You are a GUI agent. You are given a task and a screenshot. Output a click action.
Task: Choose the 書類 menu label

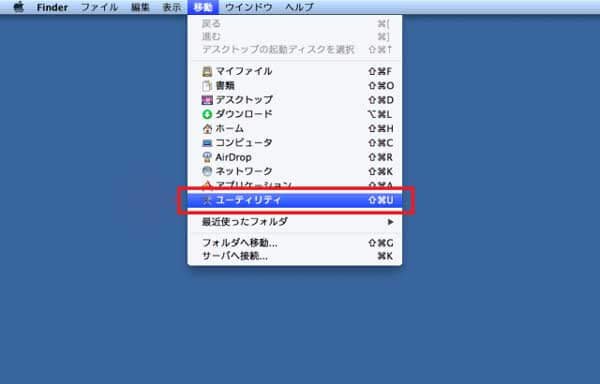(225, 86)
